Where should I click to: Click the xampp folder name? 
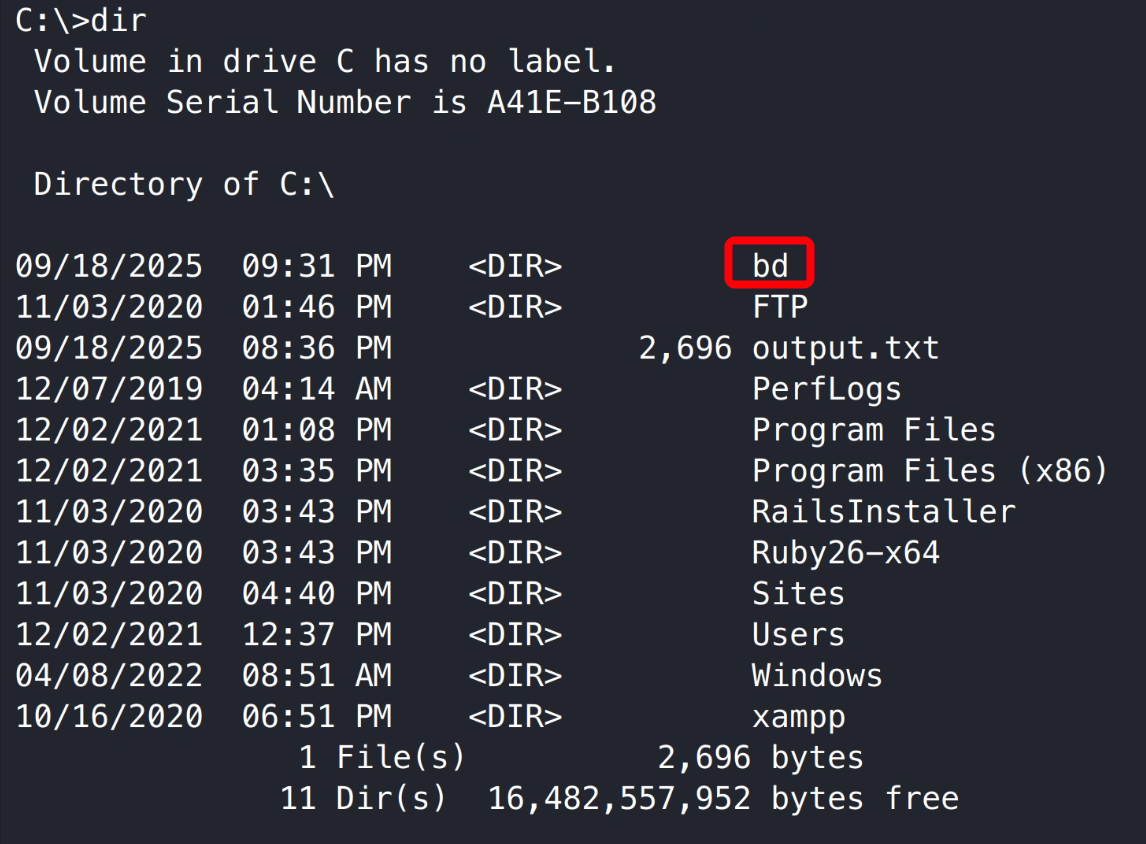(x=798, y=717)
